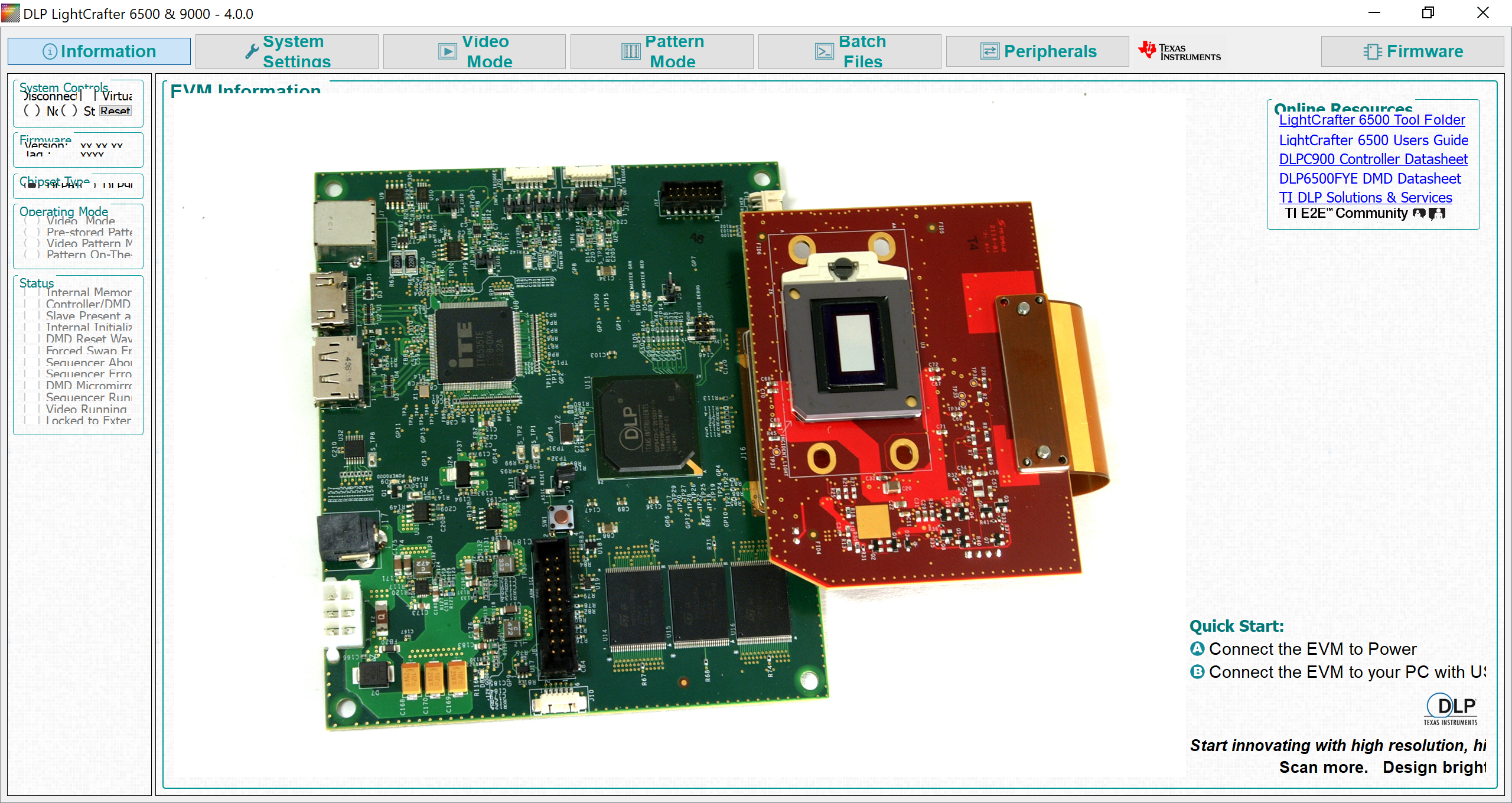Click the Sequencer Abort status checkbox
This screenshot has height=803, width=1512.
pyautogui.click(x=32, y=363)
